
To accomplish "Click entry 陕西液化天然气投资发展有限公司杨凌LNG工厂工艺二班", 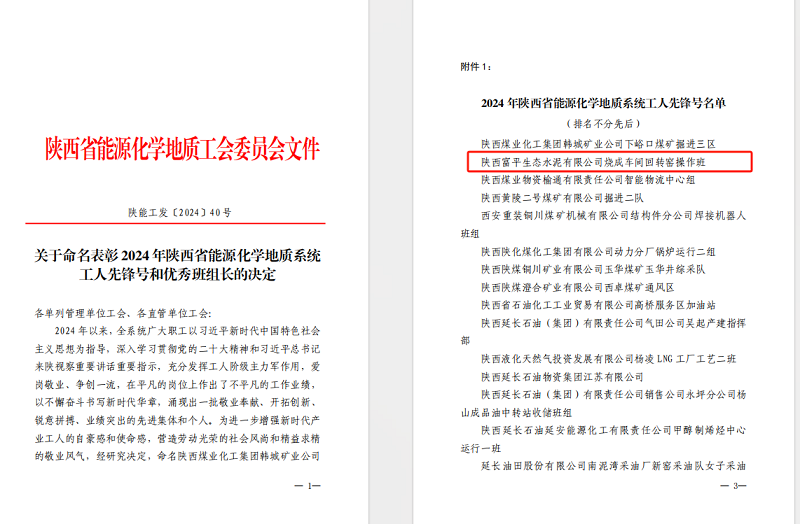I will click(x=609, y=359).
